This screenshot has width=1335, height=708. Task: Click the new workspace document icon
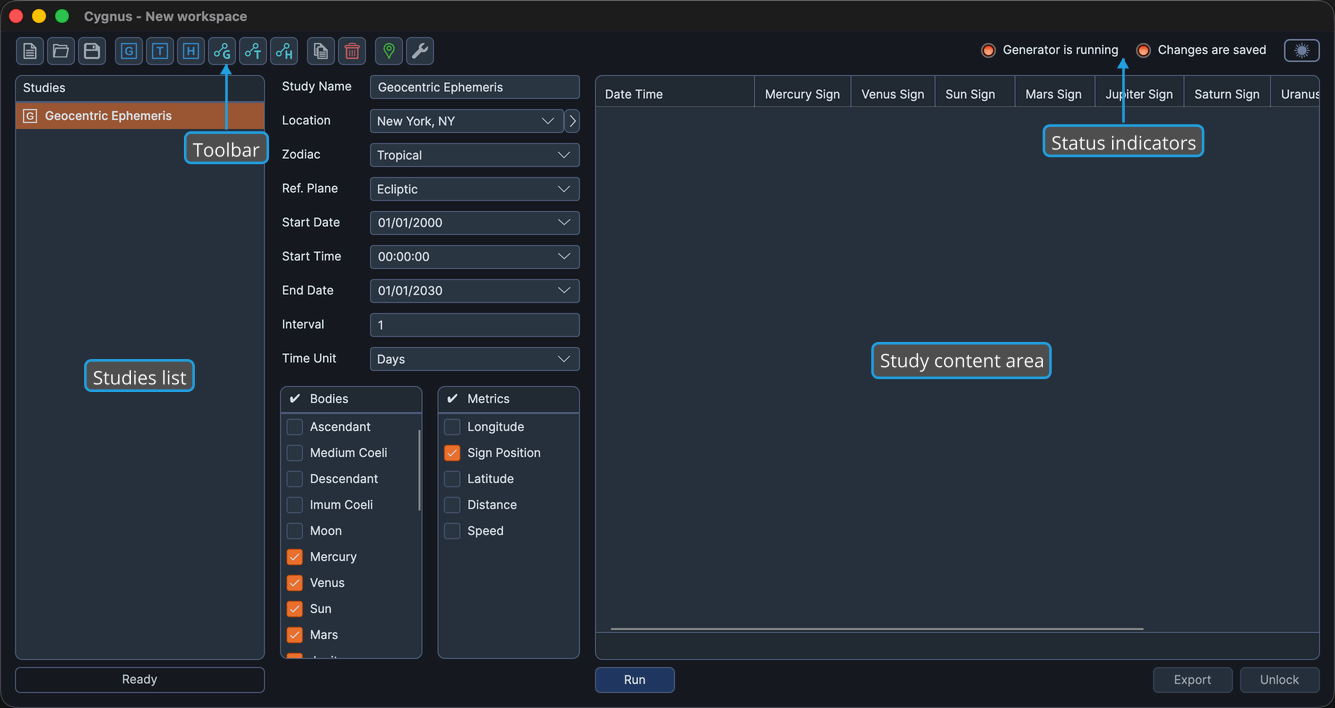pos(30,51)
